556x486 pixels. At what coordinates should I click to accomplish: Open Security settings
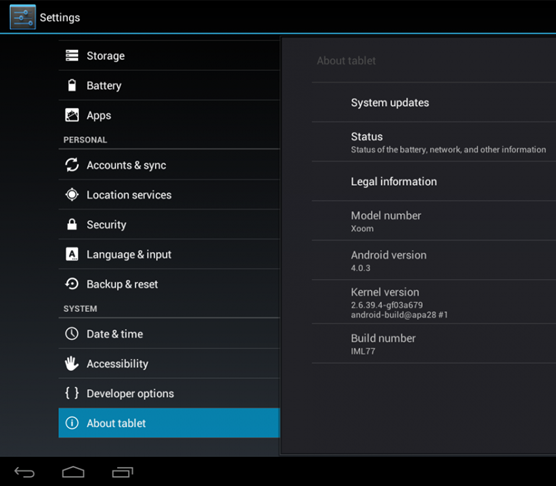click(169, 224)
